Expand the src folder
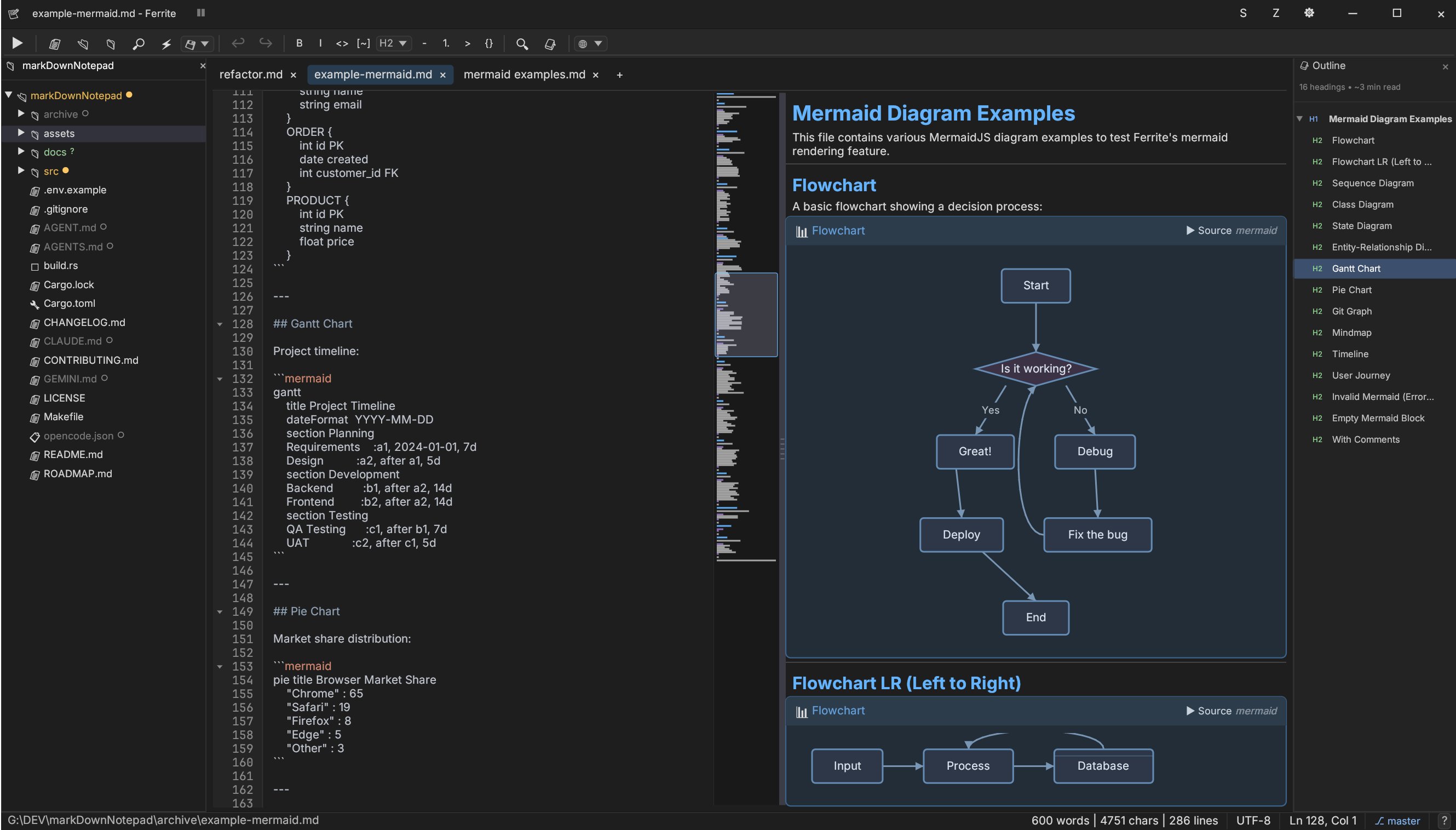This screenshot has height=830, width=1456. [21, 170]
